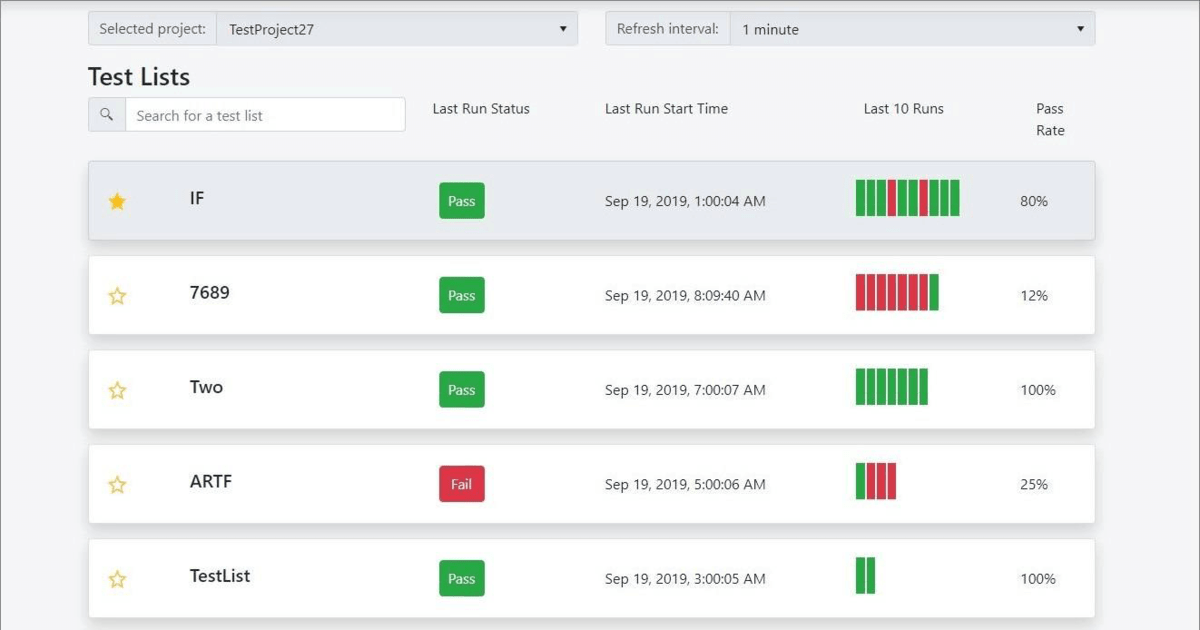The image size is (1200, 630).
Task: Click the Last Run Start Time header
Action: click(666, 109)
